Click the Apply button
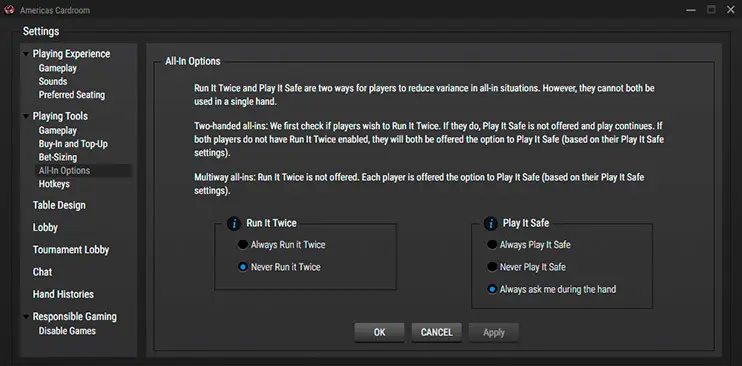This screenshot has width=742, height=366. click(x=494, y=332)
